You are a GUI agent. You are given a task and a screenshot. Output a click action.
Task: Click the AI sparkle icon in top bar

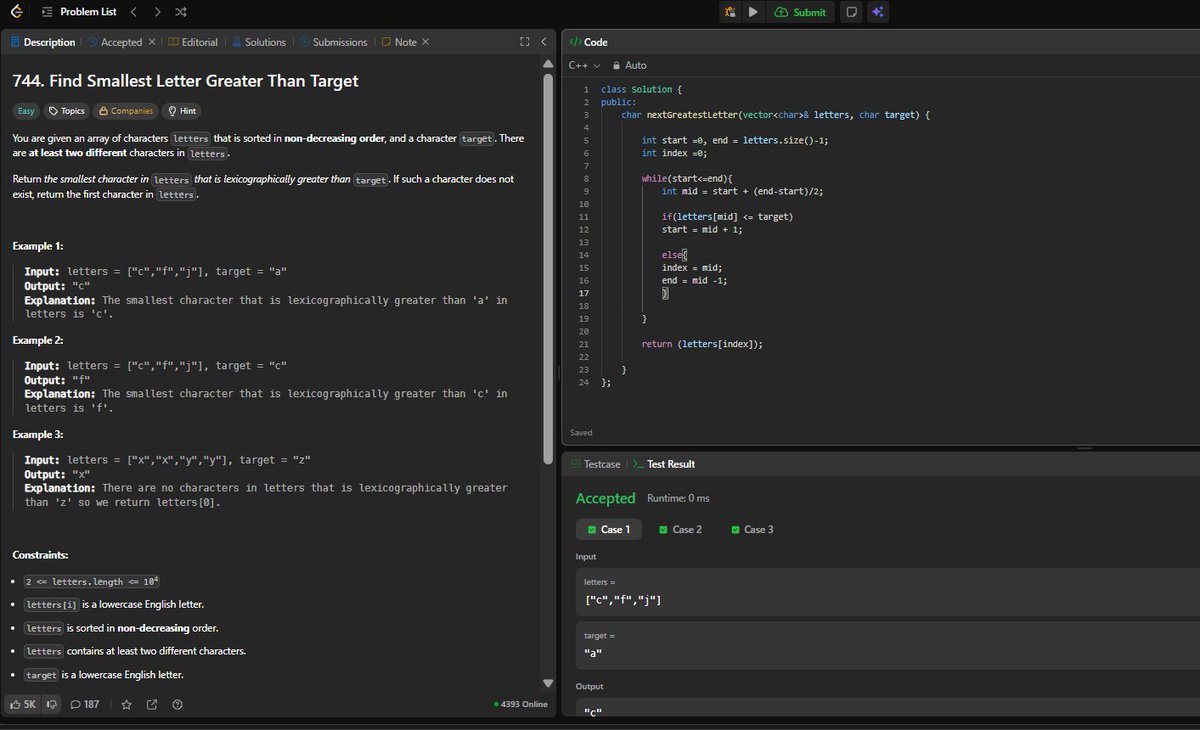(877, 12)
